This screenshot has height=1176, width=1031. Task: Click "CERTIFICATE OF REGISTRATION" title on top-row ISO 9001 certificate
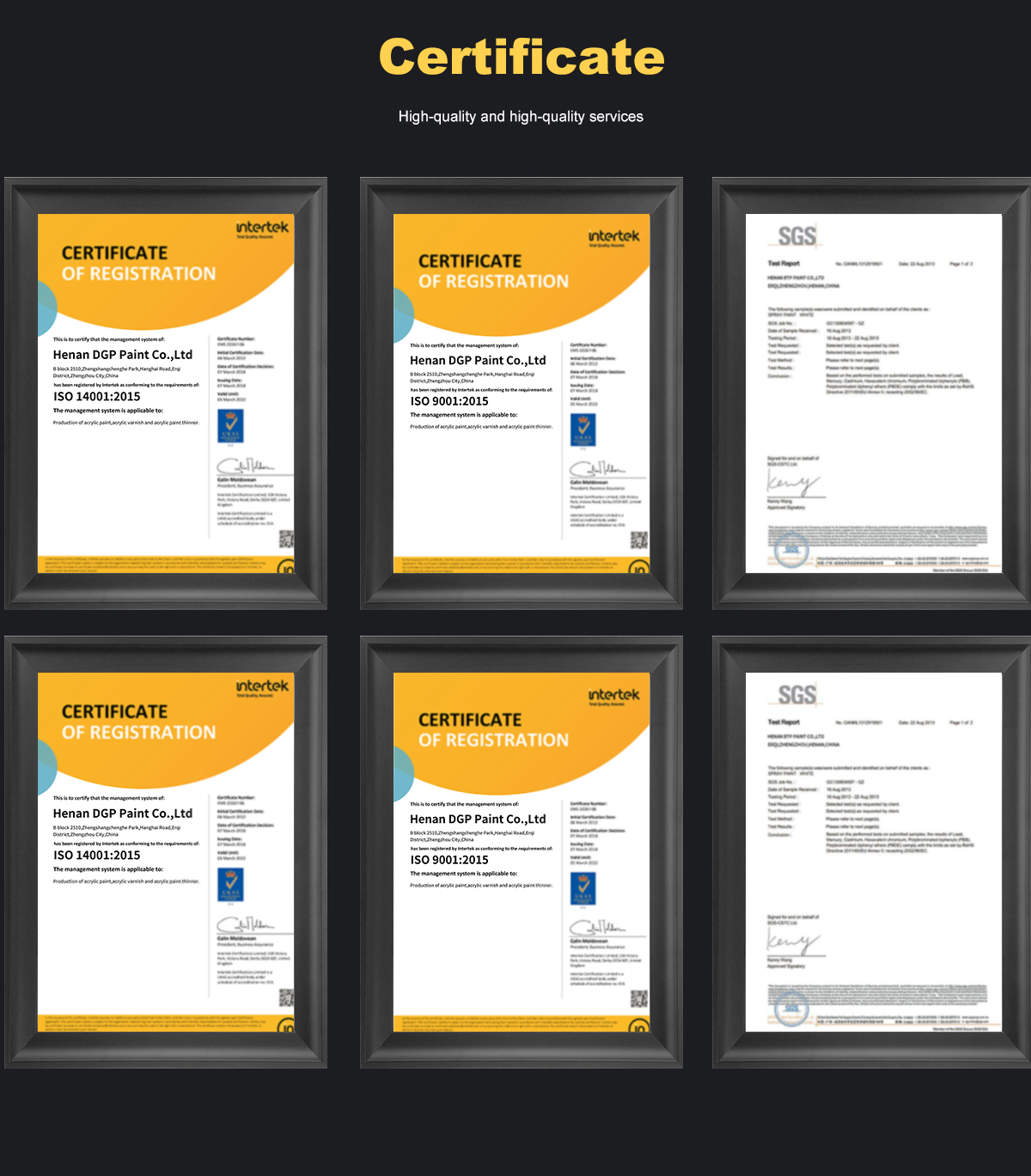[493, 271]
